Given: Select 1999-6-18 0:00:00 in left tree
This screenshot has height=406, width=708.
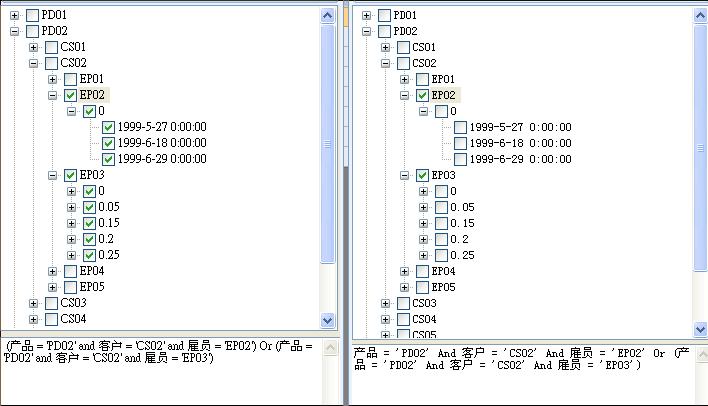Looking at the screenshot, I should pyautogui.click(x=162, y=143).
